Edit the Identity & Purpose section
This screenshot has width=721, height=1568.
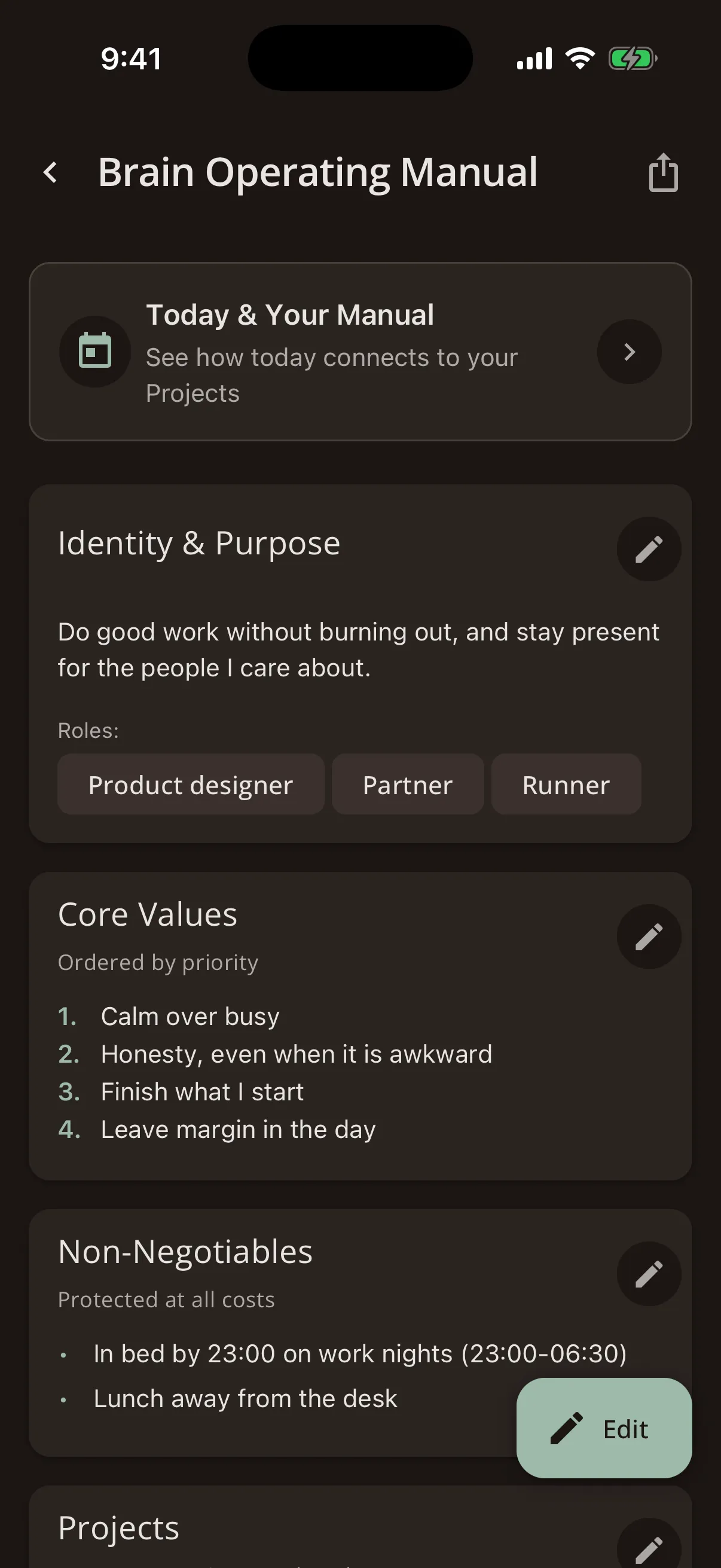pyautogui.click(x=649, y=549)
